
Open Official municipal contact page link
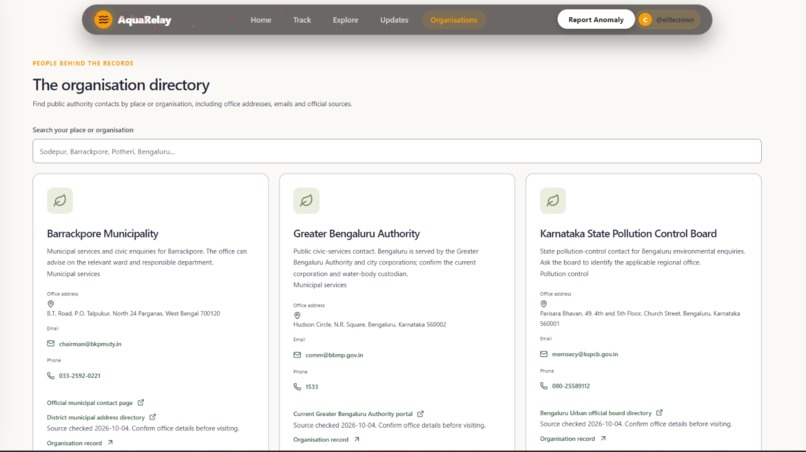(x=89, y=403)
